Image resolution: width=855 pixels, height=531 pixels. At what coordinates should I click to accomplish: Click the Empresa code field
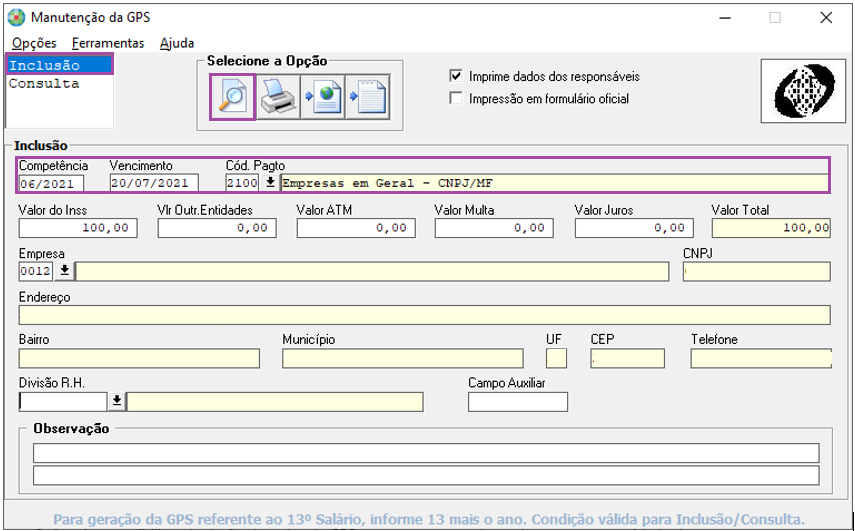coord(36,271)
